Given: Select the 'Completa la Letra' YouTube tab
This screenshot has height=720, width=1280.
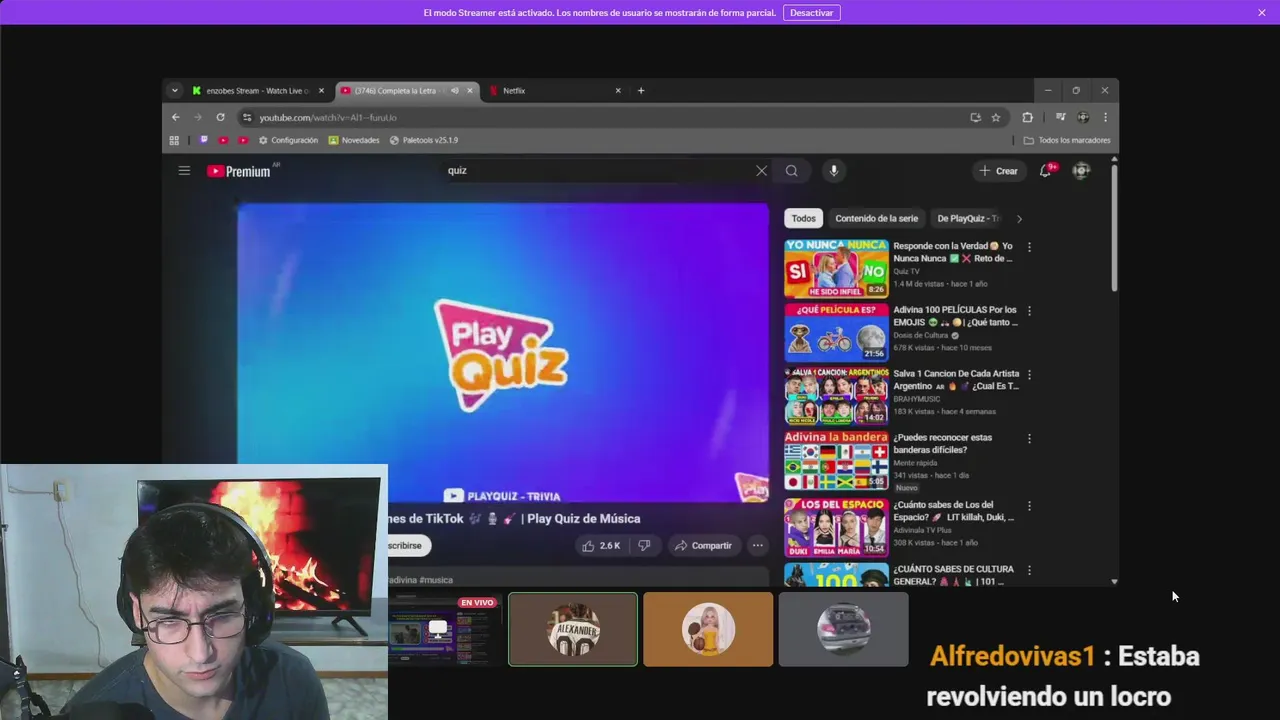Looking at the screenshot, I should pyautogui.click(x=406, y=90).
